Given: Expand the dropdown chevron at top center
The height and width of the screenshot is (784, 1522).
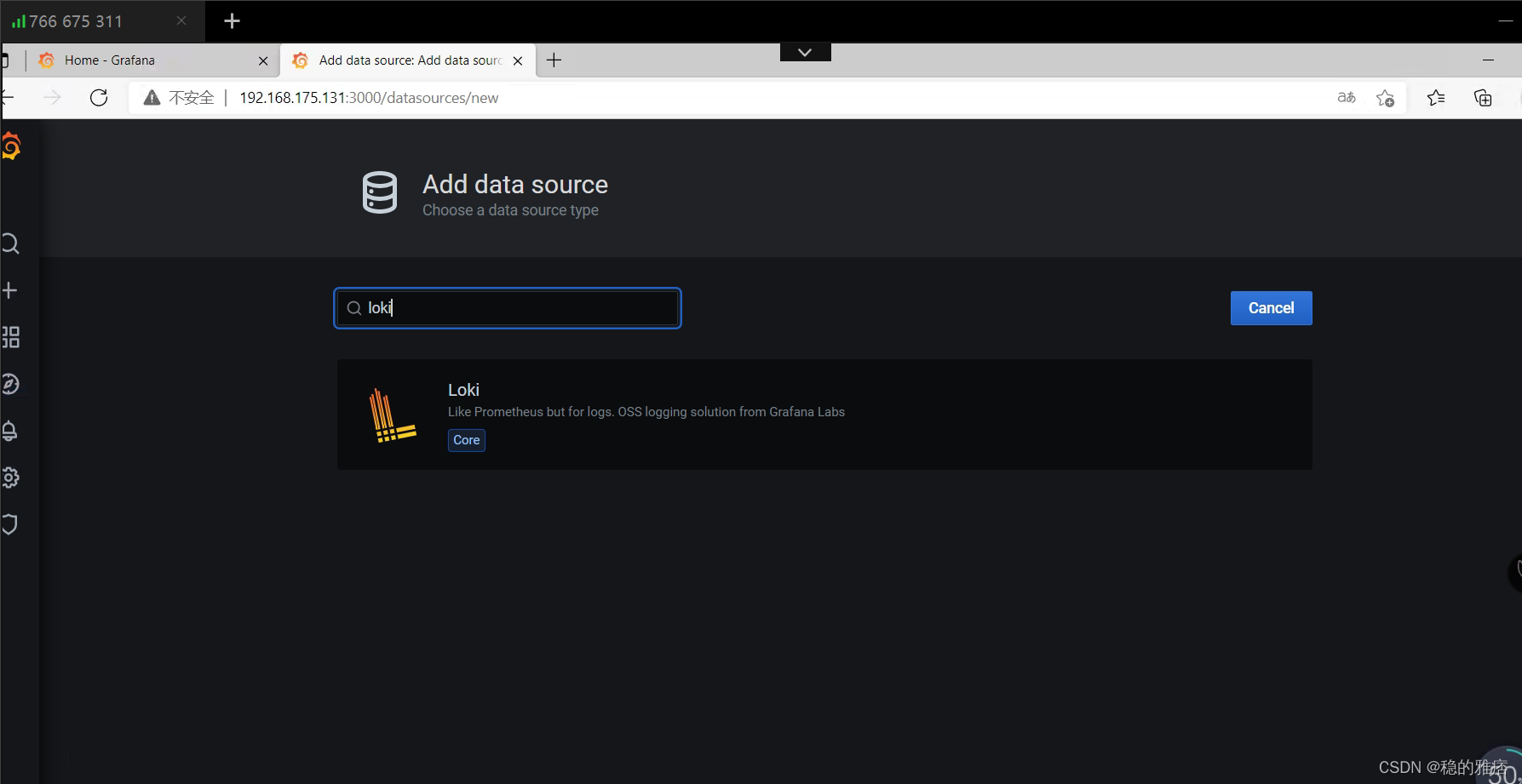Looking at the screenshot, I should point(805,53).
